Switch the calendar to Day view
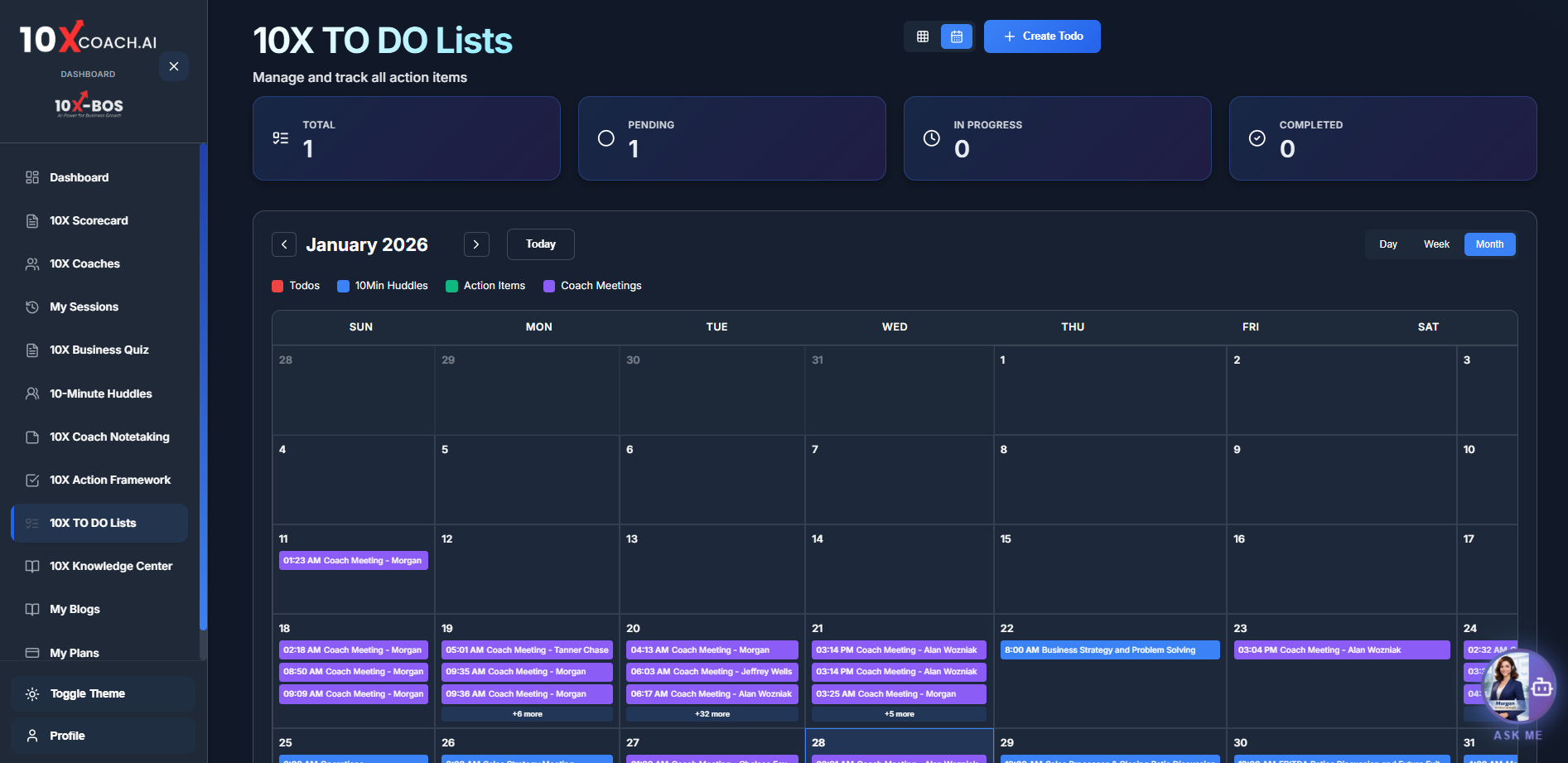 [1387, 244]
